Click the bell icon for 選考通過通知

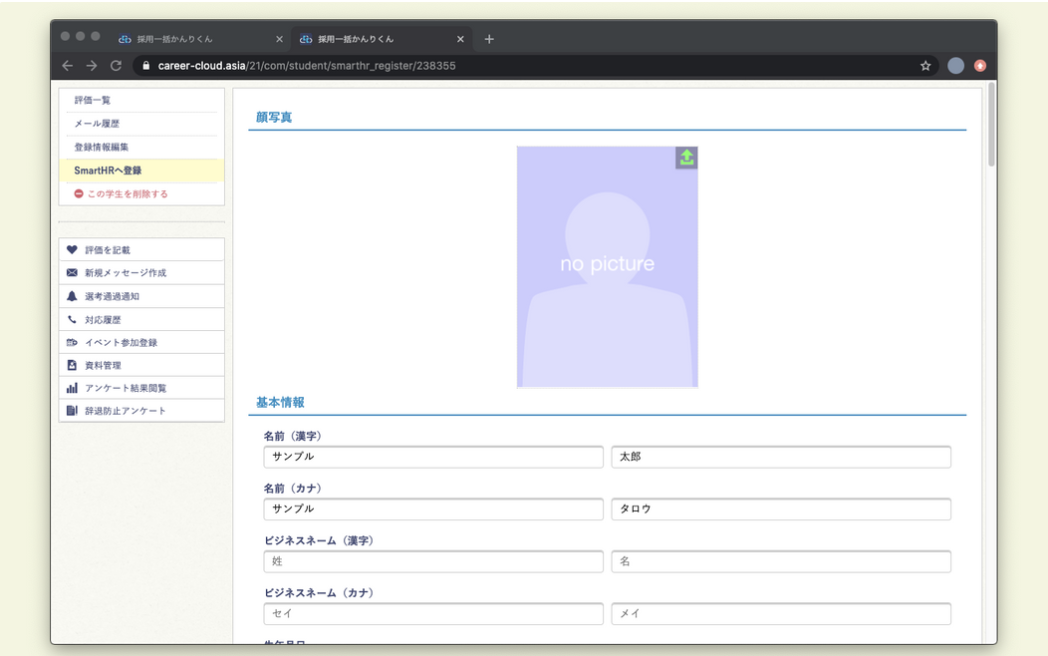click(72, 296)
